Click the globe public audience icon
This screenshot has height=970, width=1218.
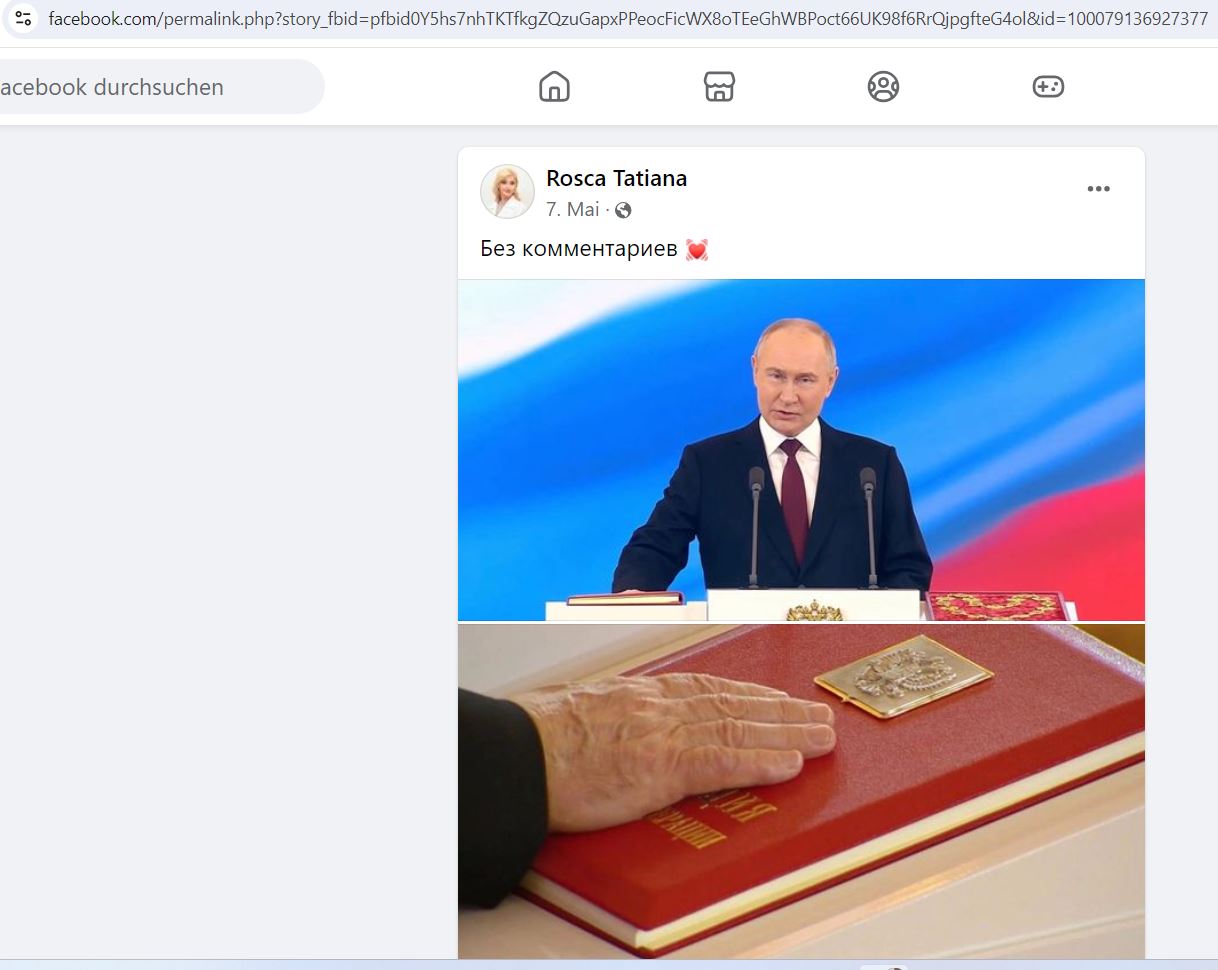(x=623, y=210)
